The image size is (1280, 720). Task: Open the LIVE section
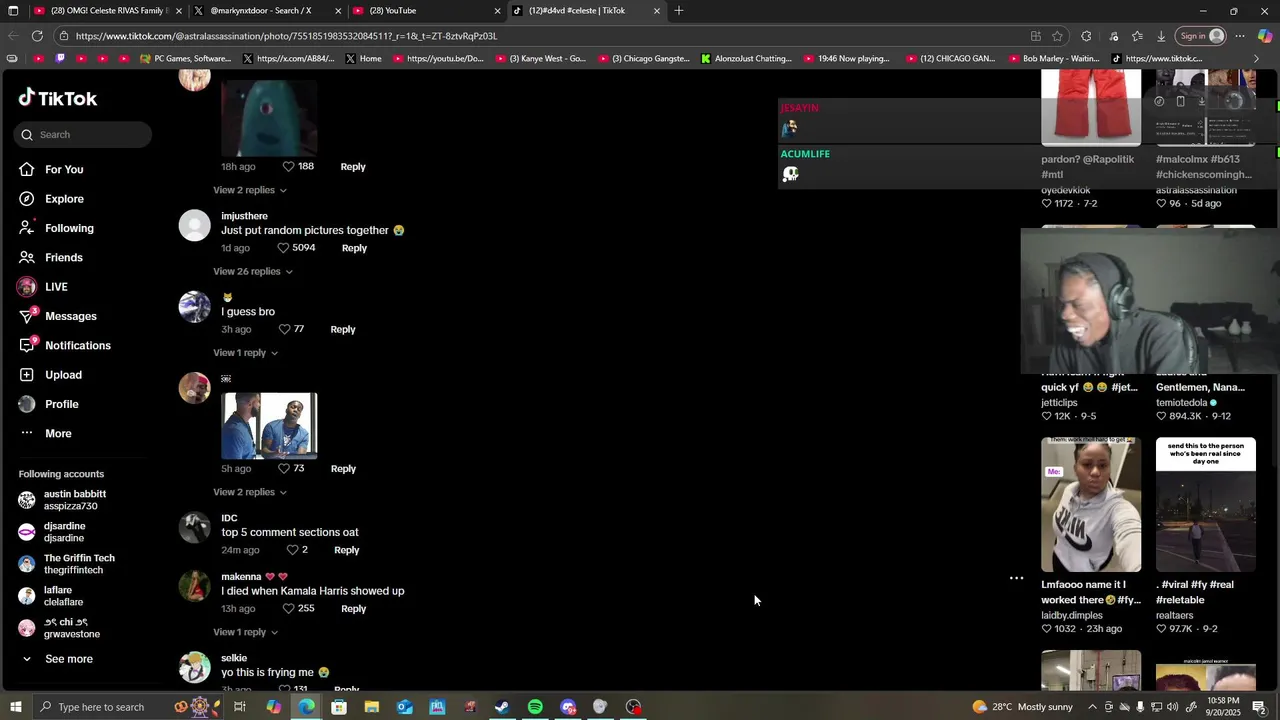pyautogui.click(x=56, y=287)
